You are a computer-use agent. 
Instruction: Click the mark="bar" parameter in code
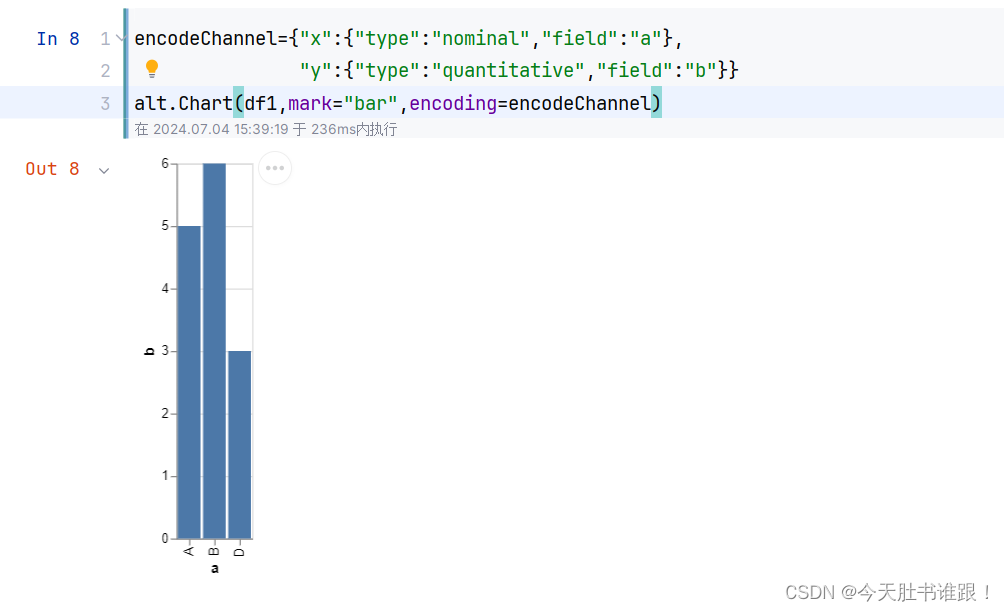click(343, 103)
